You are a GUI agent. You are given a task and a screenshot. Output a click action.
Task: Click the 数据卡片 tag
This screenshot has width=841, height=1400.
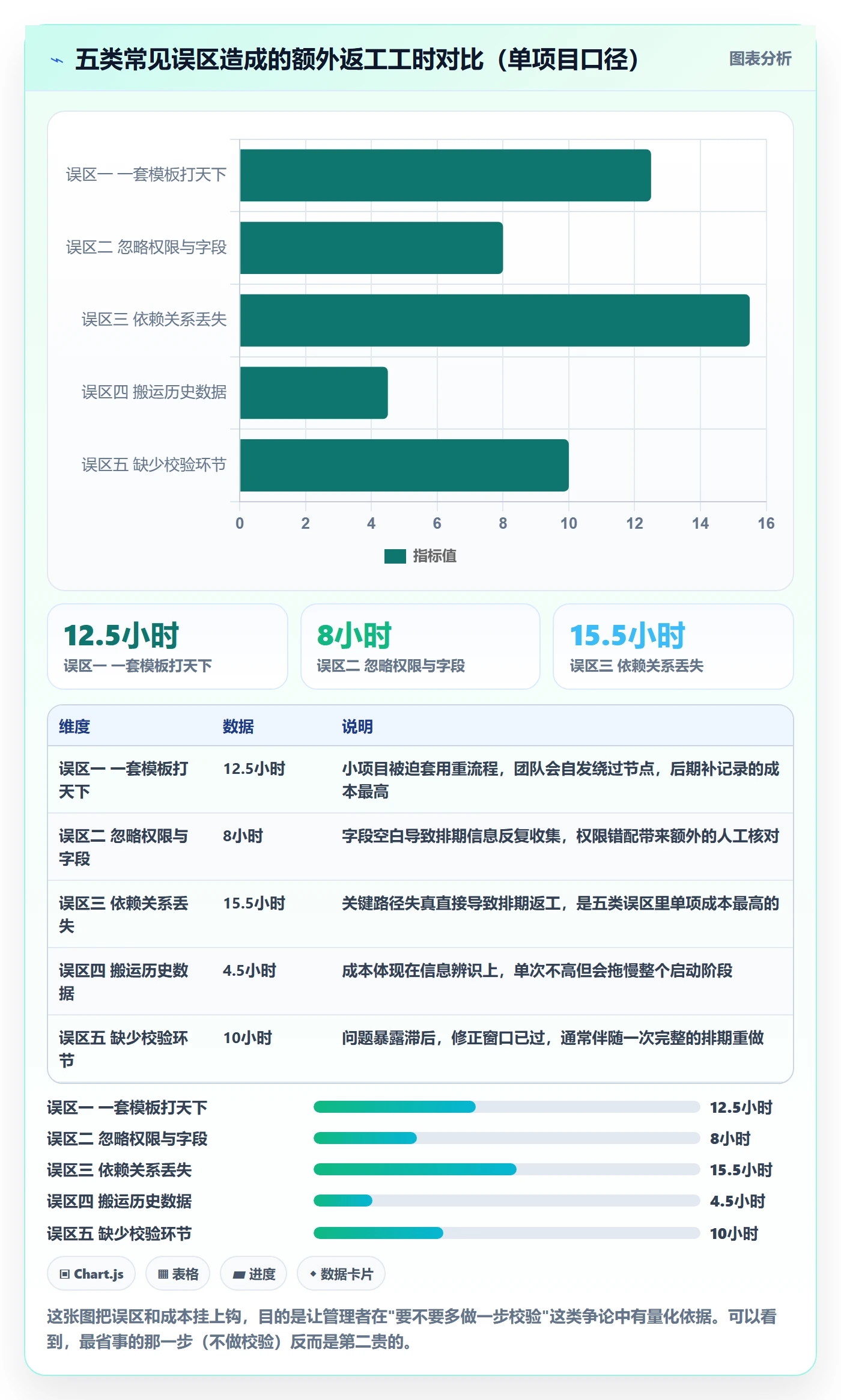(341, 1273)
